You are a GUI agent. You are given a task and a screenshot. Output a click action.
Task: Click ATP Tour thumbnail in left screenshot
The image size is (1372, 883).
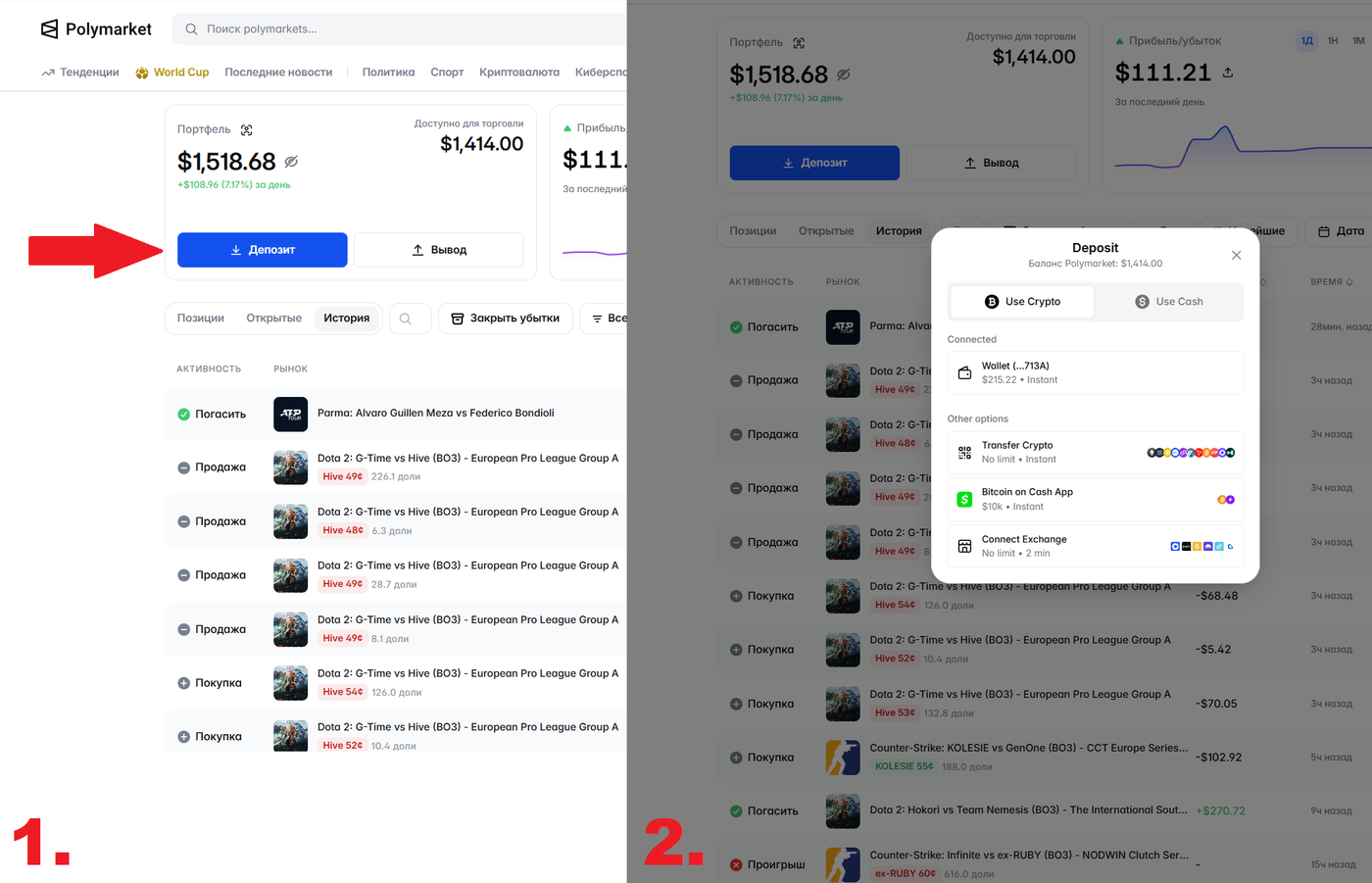pos(290,414)
